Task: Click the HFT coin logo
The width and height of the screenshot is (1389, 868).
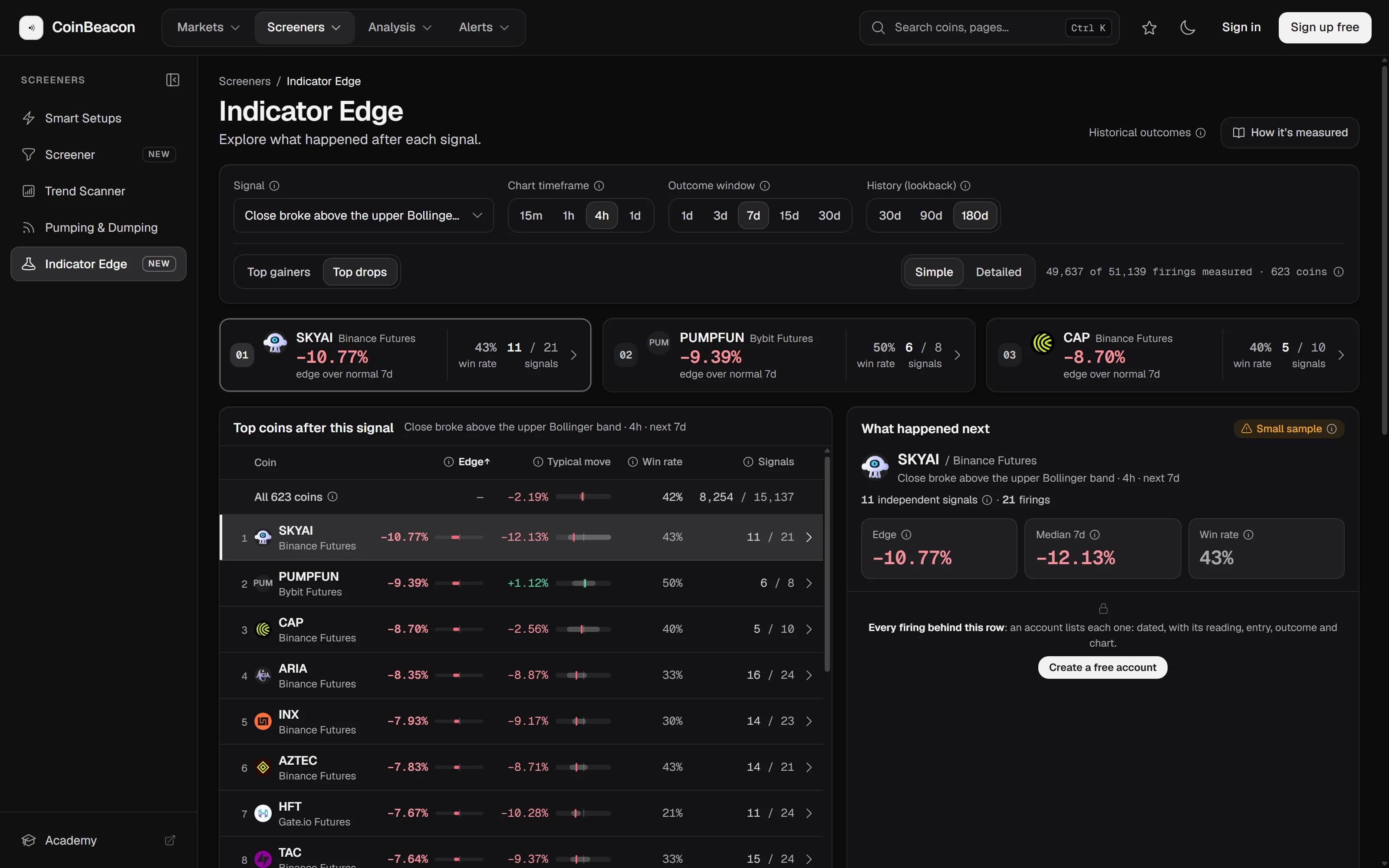Action: click(263, 813)
